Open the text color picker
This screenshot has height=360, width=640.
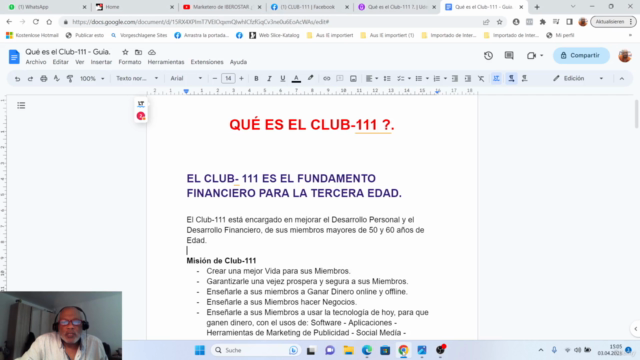click(296, 78)
